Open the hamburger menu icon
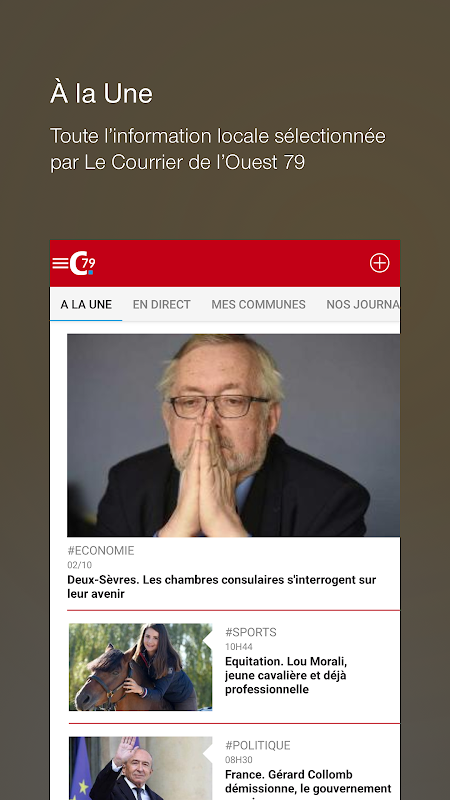The height and width of the screenshot is (800, 450). coord(60,263)
